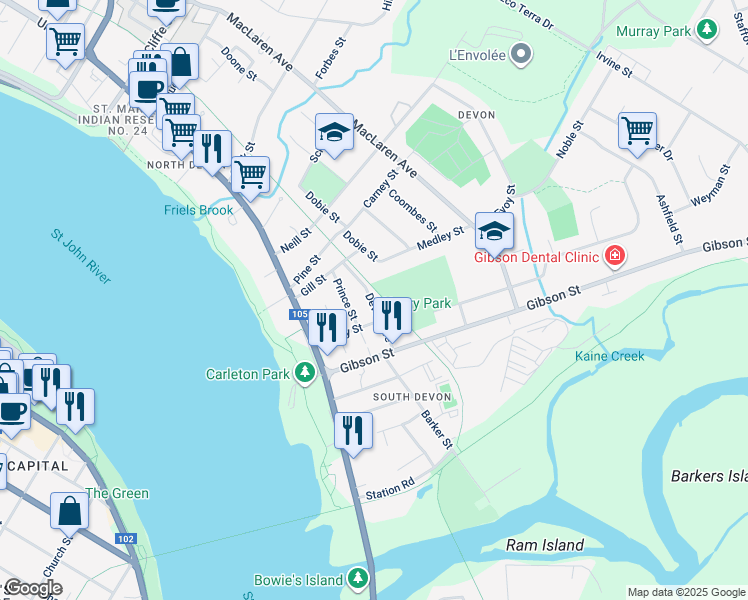This screenshot has width=748, height=600.
Task: Select the coffee cup marker near The Green
Action: click(12, 413)
